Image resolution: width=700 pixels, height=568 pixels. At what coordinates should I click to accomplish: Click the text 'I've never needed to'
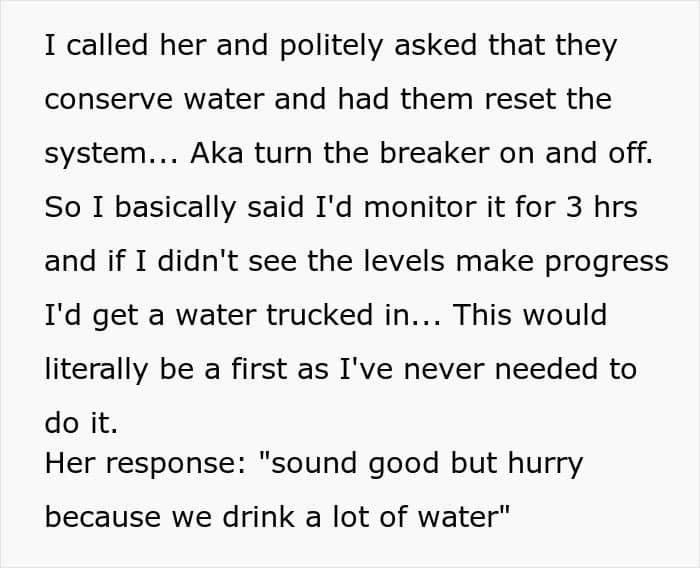488,369
